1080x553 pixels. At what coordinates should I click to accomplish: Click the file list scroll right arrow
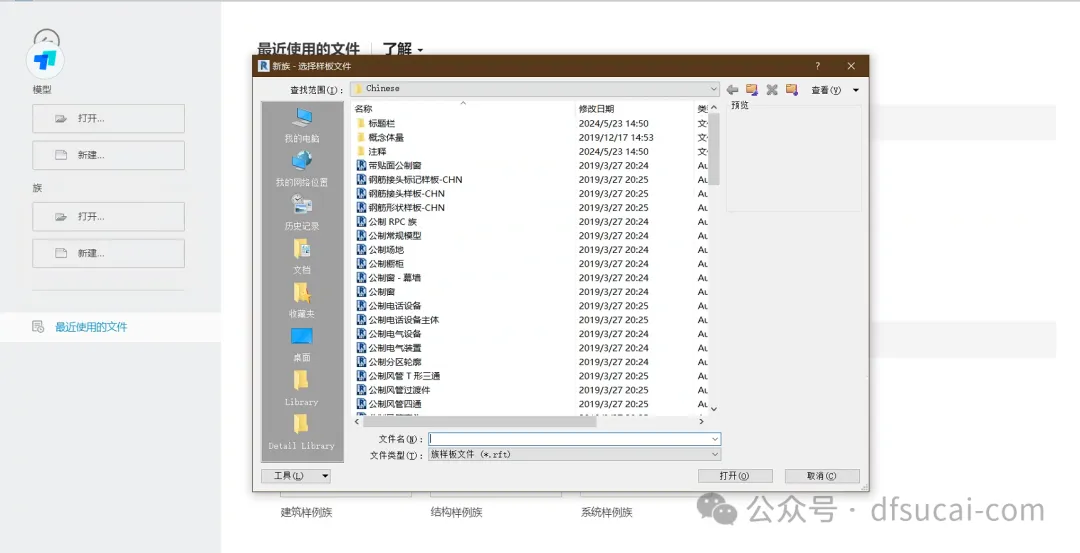click(x=701, y=421)
